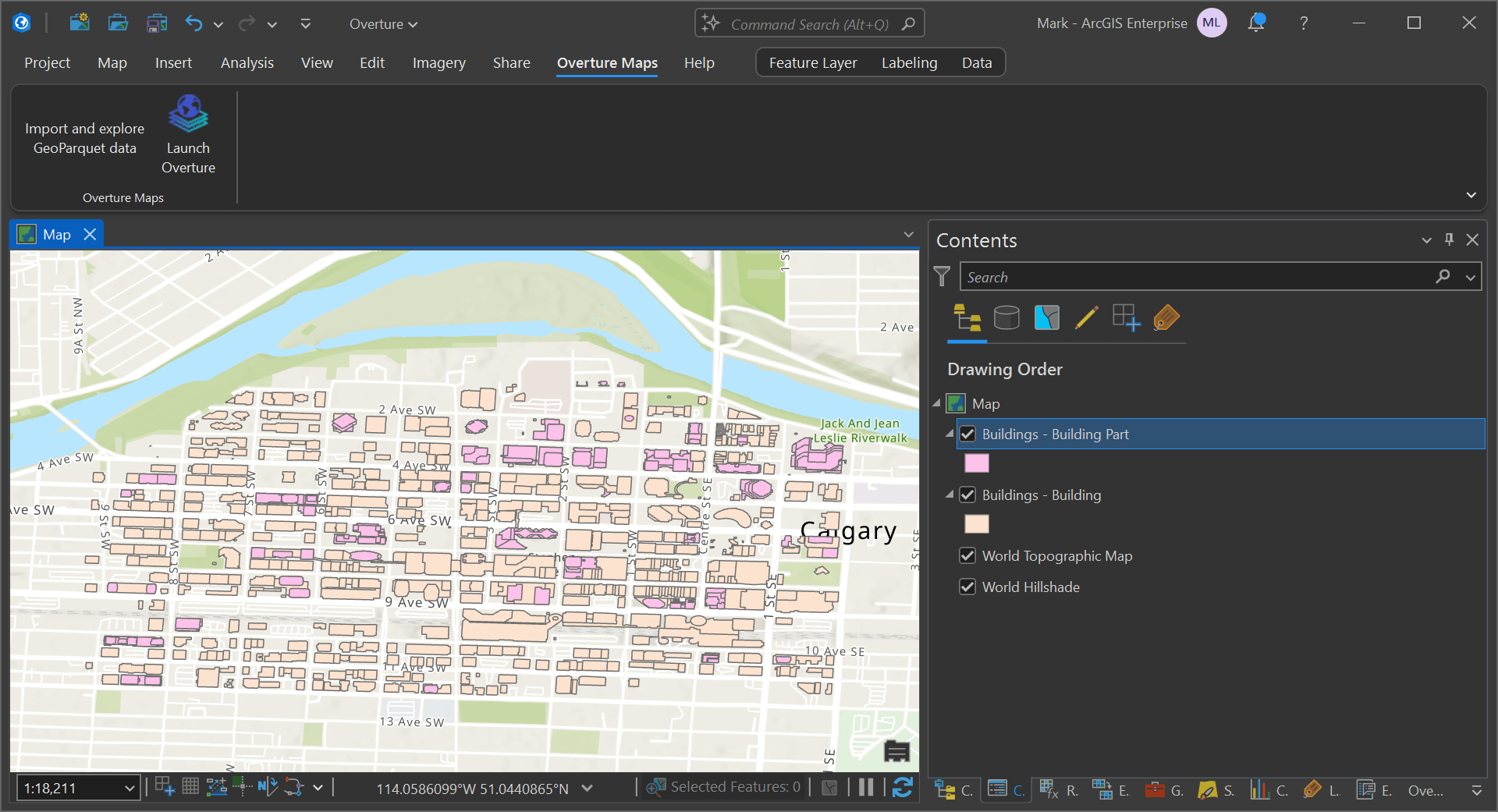
Task: Pin the Contents pane with auto-hide
Action: (x=1449, y=239)
